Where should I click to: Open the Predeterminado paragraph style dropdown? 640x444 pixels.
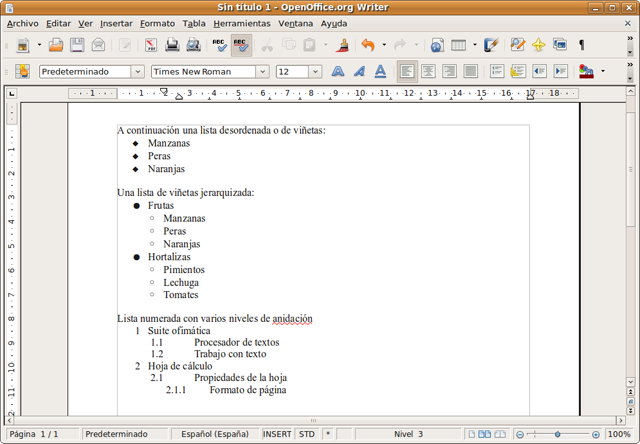[137, 72]
